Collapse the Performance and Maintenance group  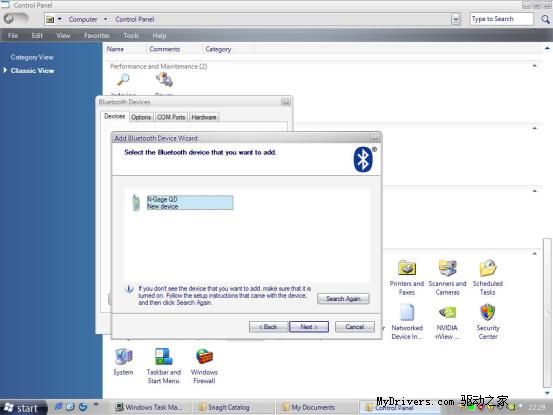[x=535, y=66]
